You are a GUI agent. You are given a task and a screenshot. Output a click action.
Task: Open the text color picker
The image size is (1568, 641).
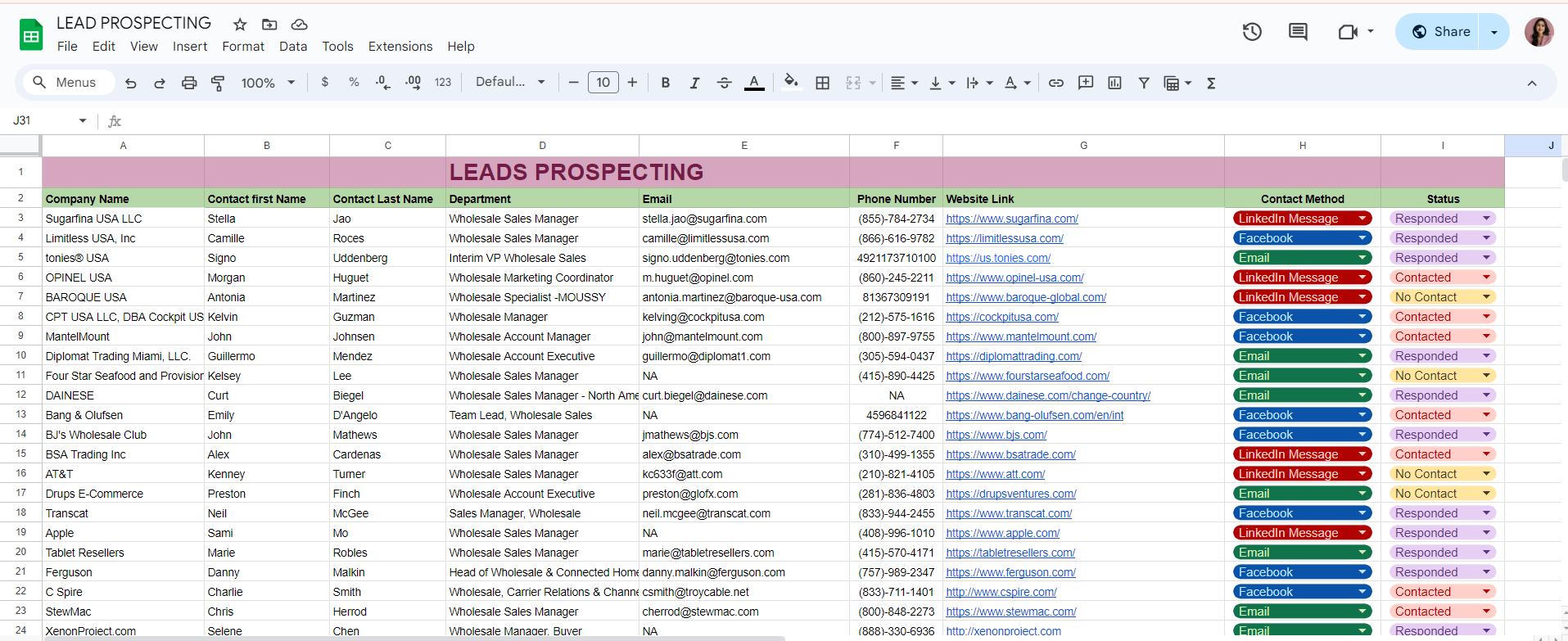pyautogui.click(x=754, y=83)
